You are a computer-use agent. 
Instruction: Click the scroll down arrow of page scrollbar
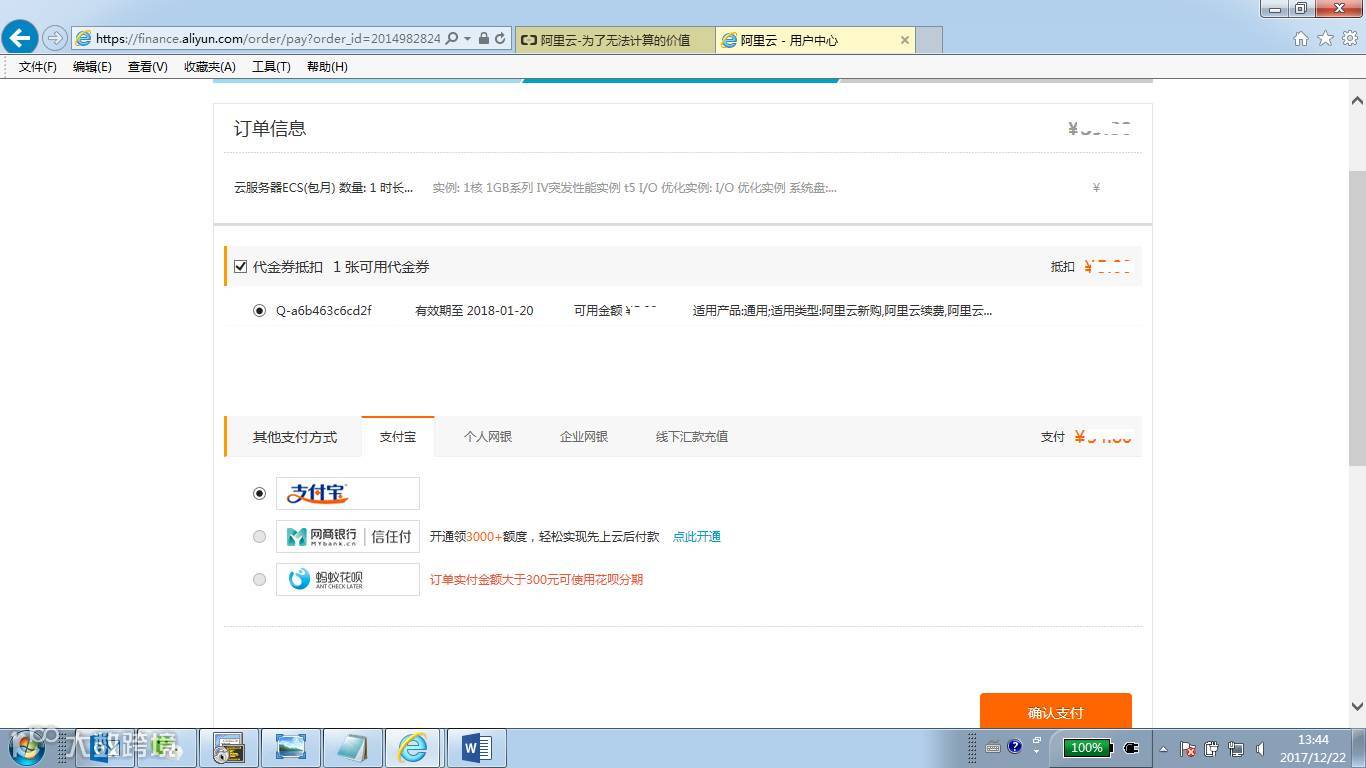pos(1357,706)
